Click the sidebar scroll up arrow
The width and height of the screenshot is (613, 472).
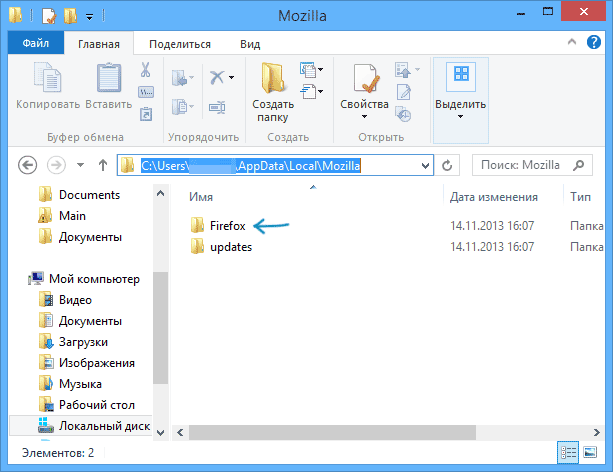[160, 193]
